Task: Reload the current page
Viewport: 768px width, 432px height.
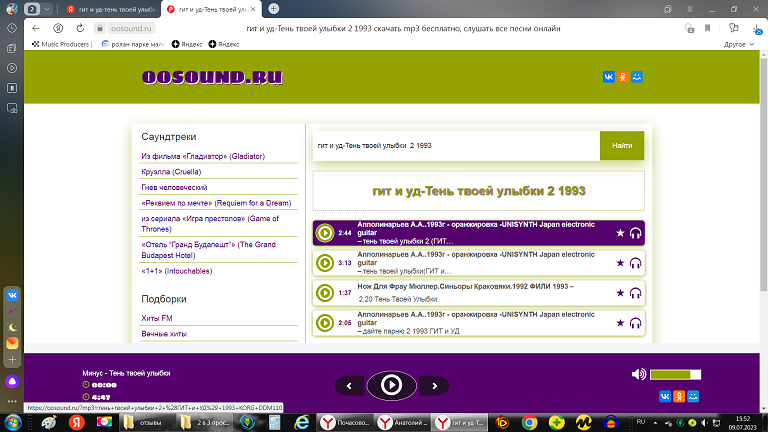Action: pos(80,28)
